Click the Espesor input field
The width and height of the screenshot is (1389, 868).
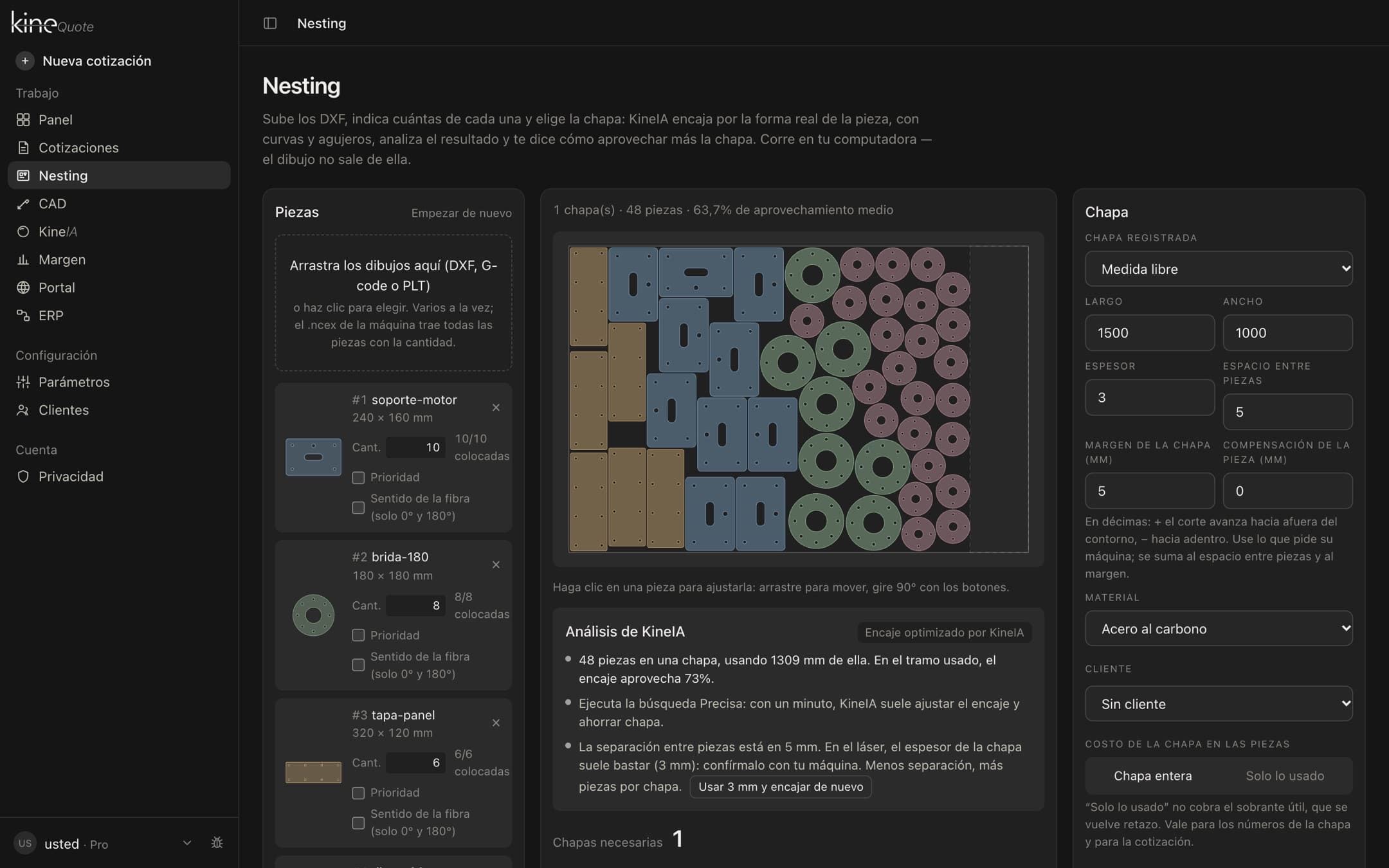[x=1150, y=397]
